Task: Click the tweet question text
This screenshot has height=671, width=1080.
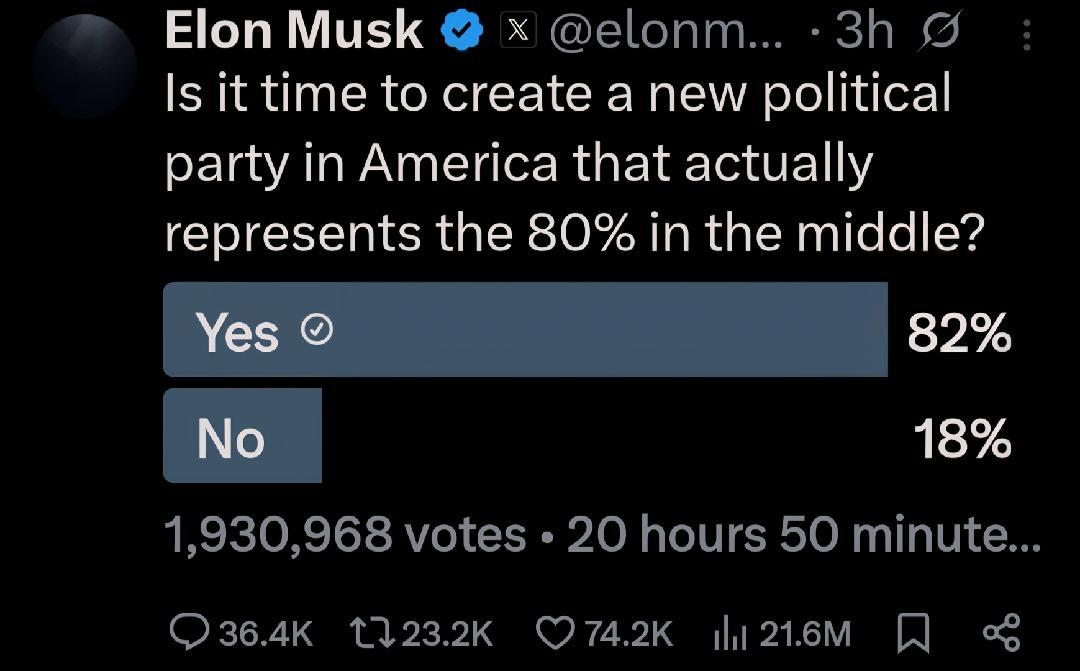Action: point(573,163)
